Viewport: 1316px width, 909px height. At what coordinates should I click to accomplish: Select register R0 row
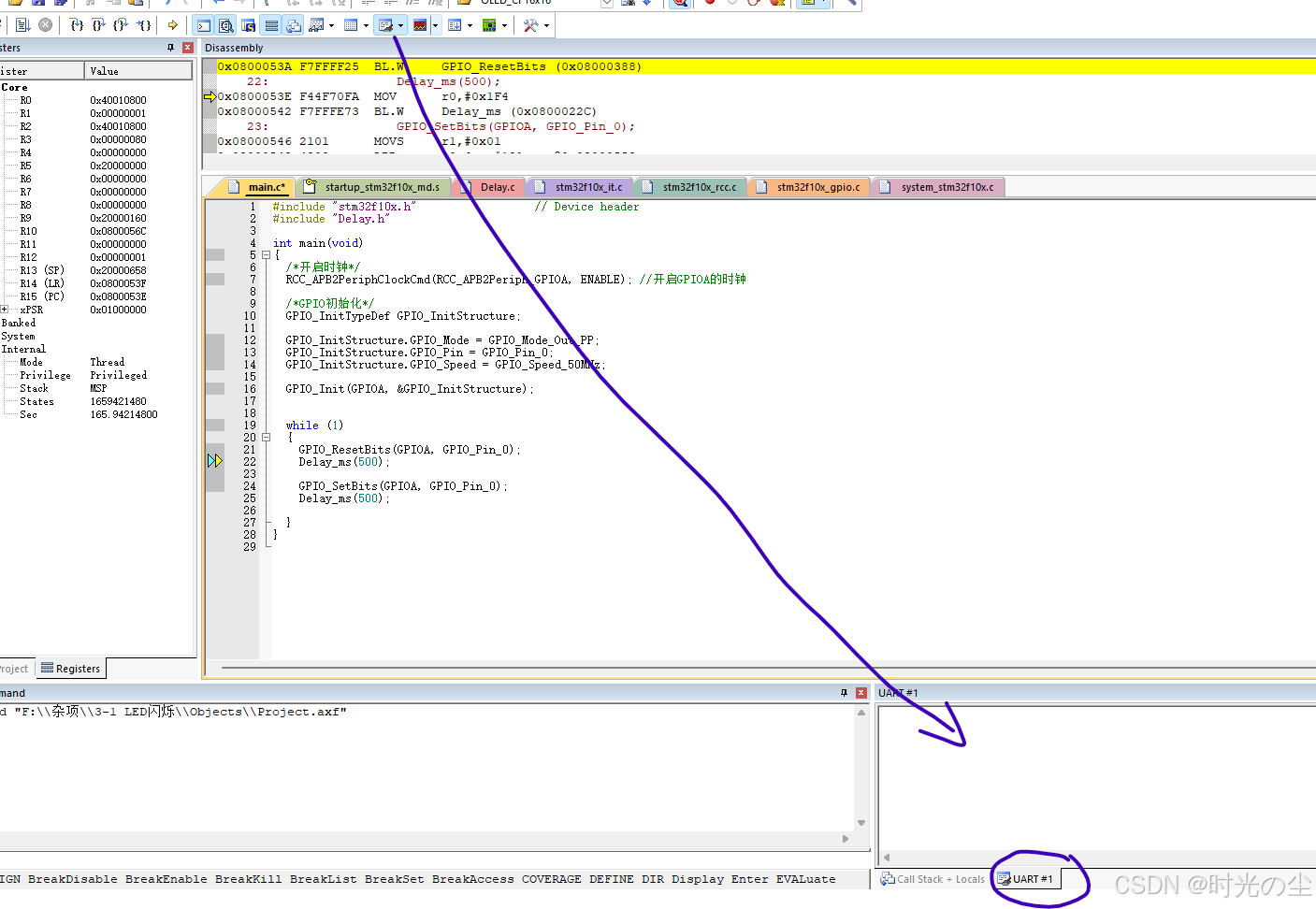coord(97,100)
